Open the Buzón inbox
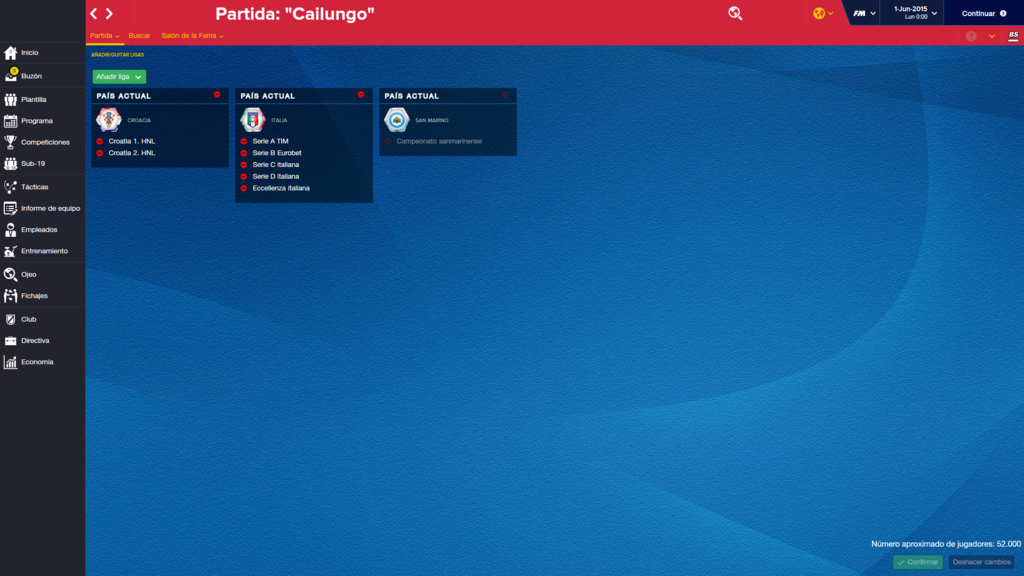The image size is (1024, 576). coord(31,76)
